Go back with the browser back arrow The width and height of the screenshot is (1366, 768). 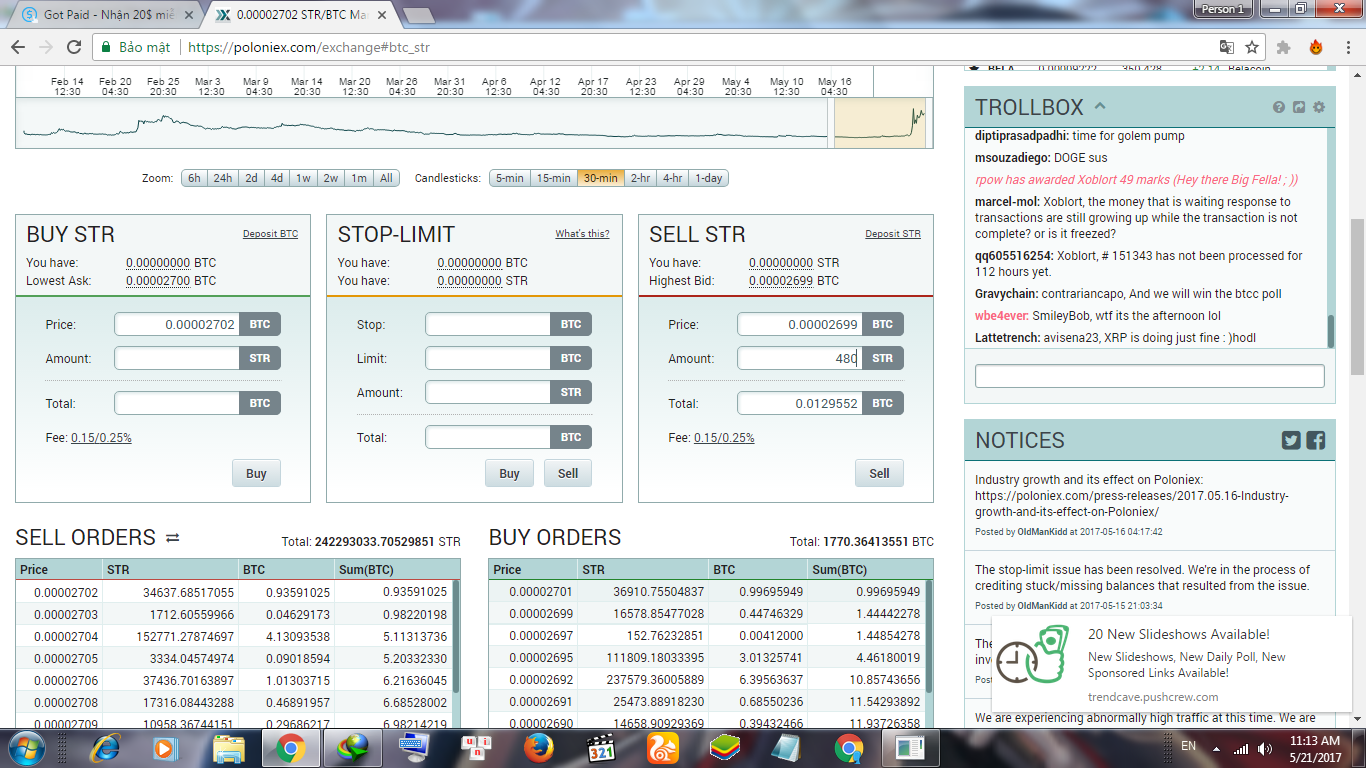tap(19, 47)
